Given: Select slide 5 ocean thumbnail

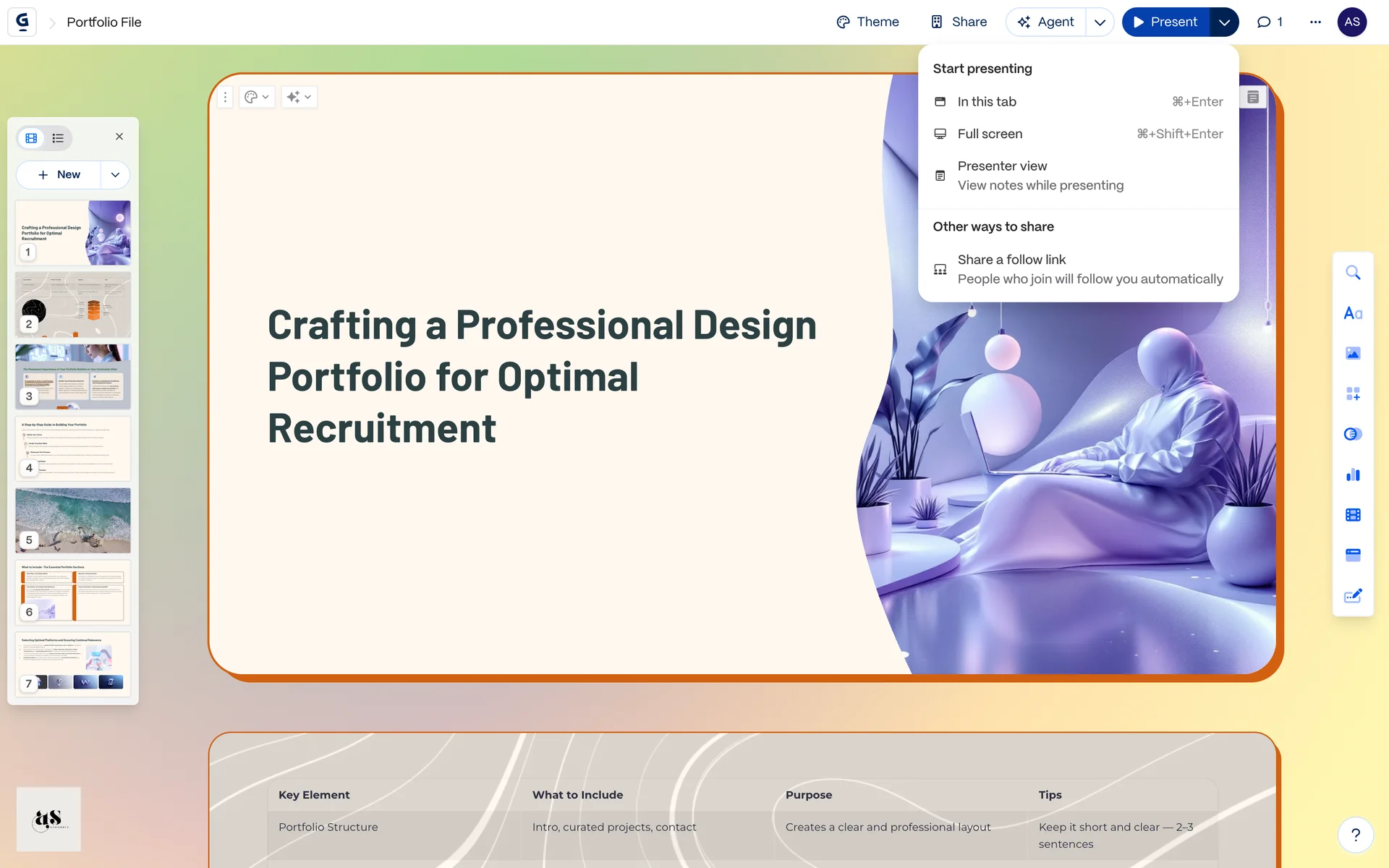Looking at the screenshot, I should pyautogui.click(x=73, y=519).
